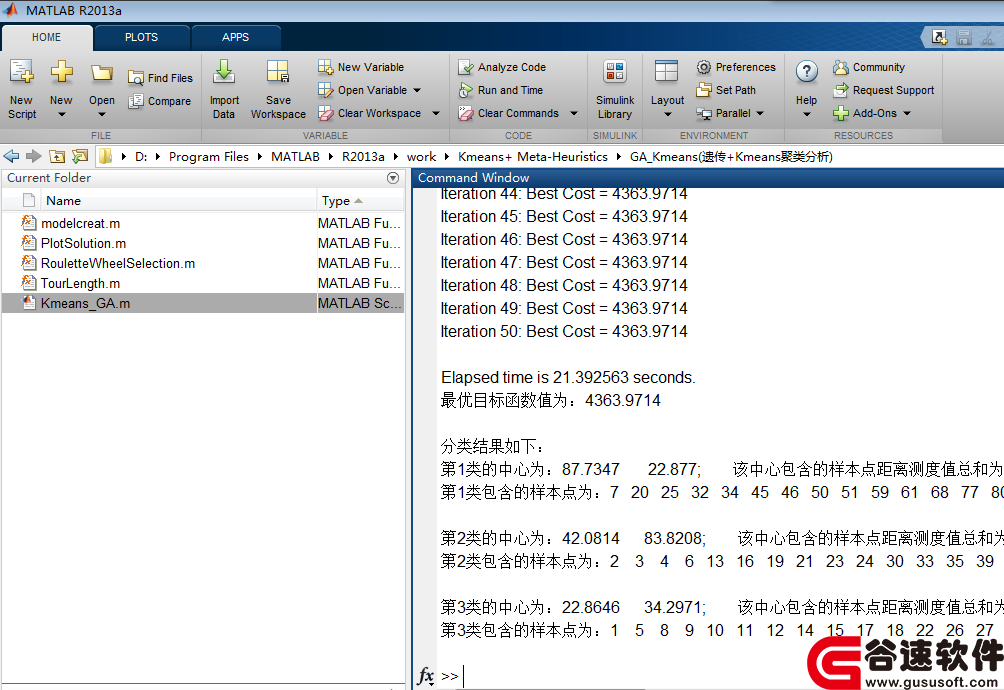
Task: Switch to the APPS tab
Action: pyautogui.click(x=236, y=37)
